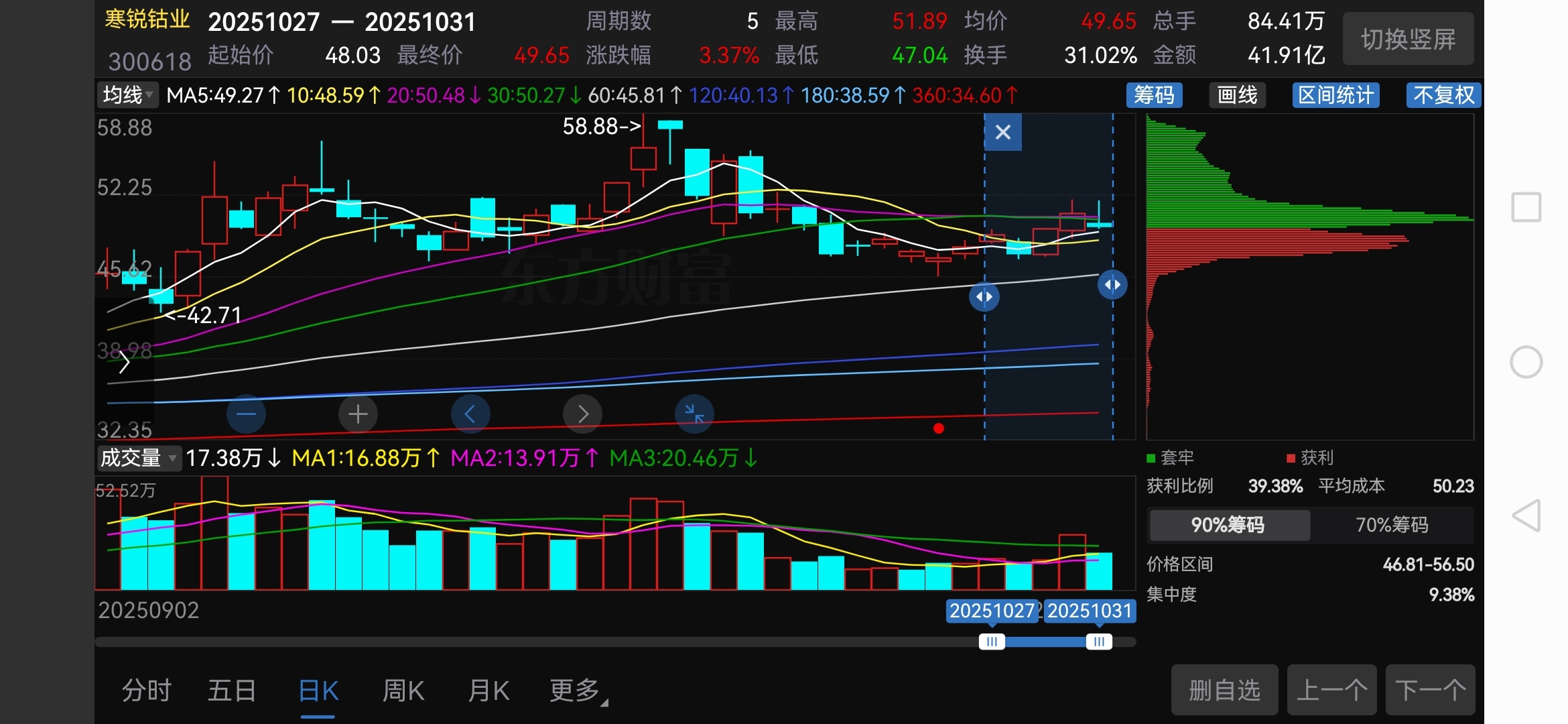Toggle the 筹码 chip distribution panel
This screenshot has height=724, width=1568.
pos(1153,95)
